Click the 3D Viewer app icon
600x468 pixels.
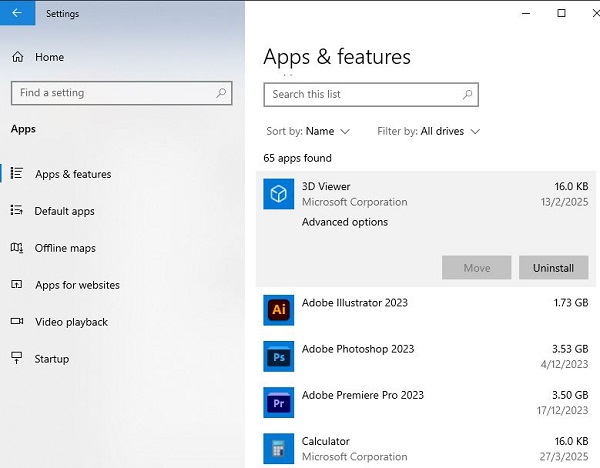coord(279,194)
